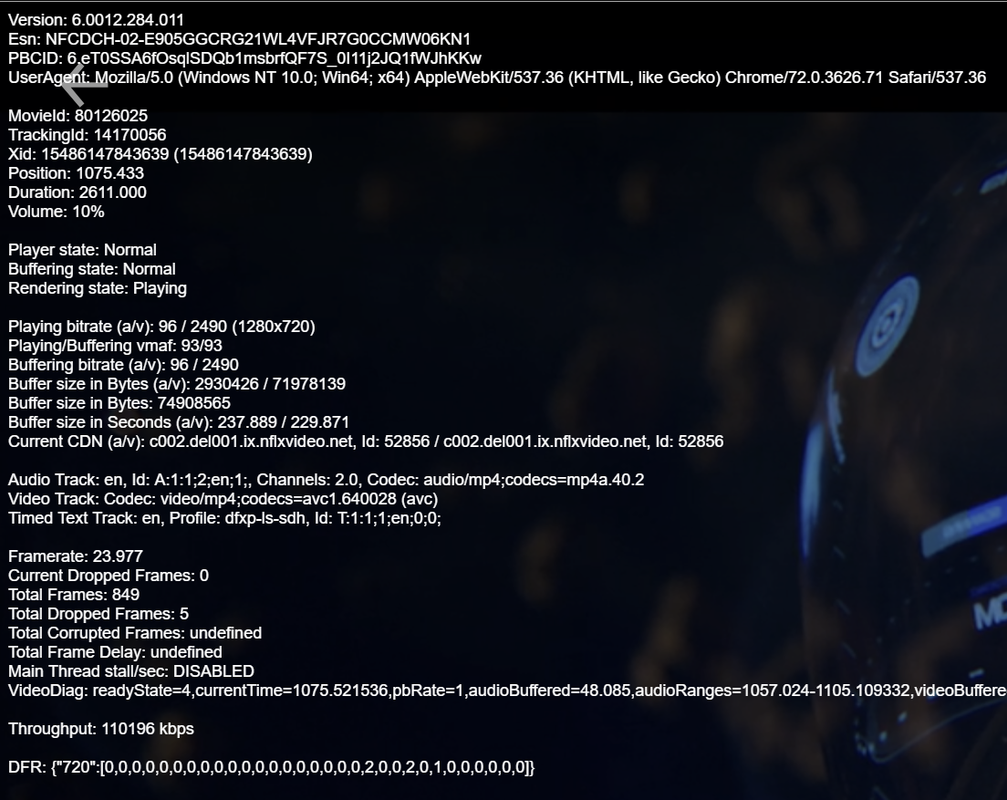The width and height of the screenshot is (1007, 800).
Task: Click the back arrow icon
Action: tap(84, 85)
